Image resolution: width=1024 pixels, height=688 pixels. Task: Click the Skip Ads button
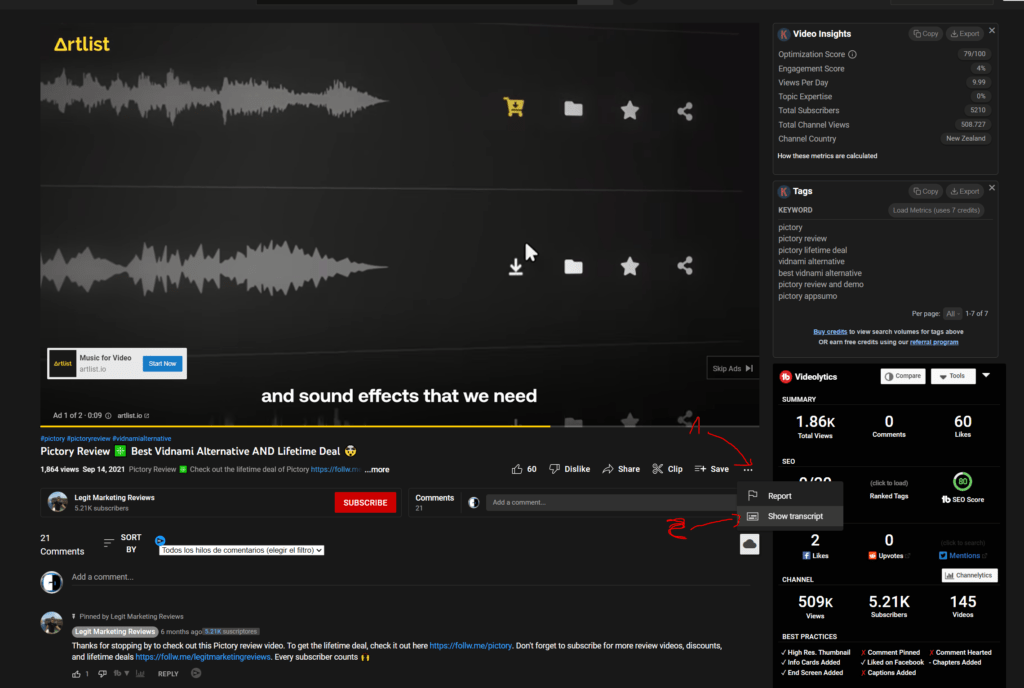pos(732,368)
